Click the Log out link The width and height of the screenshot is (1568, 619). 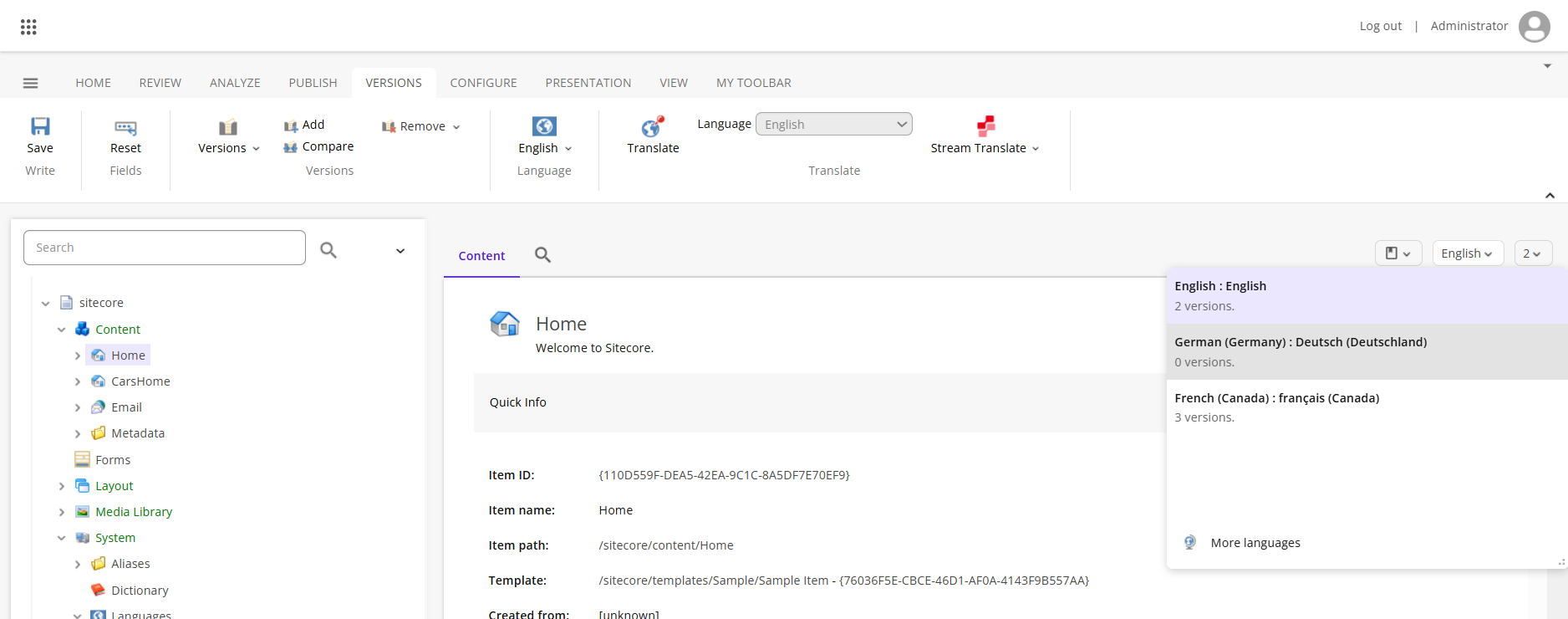pos(1380,26)
